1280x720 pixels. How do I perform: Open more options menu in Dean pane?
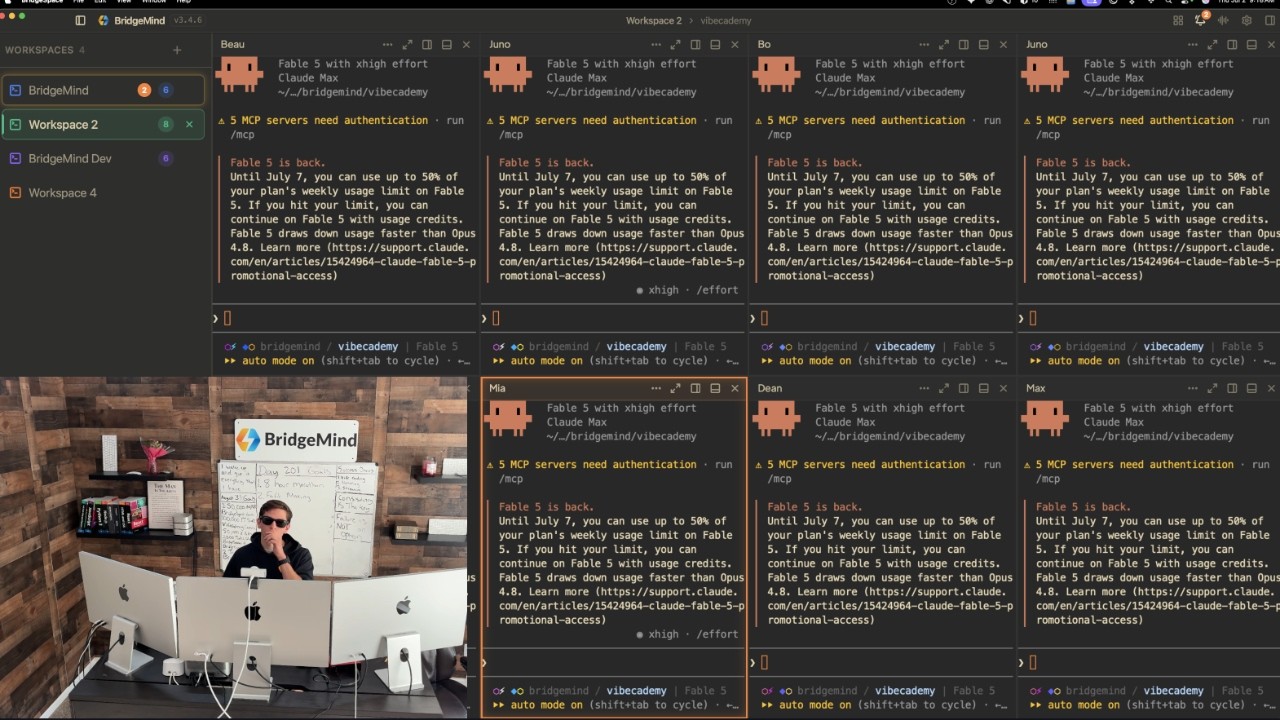(924, 388)
